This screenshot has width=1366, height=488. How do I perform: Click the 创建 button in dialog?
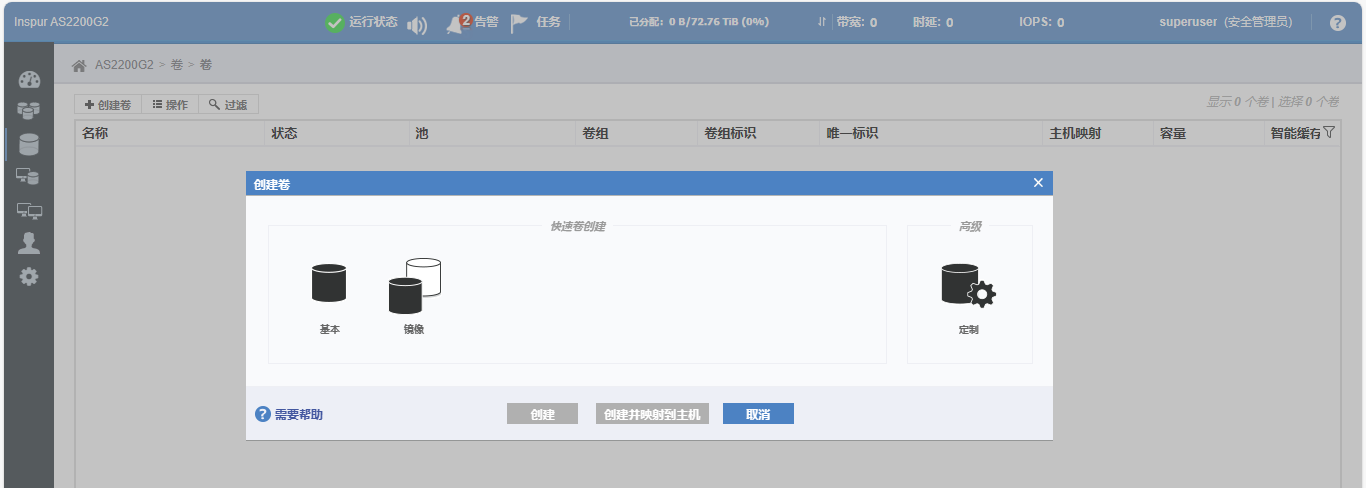[542, 414]
